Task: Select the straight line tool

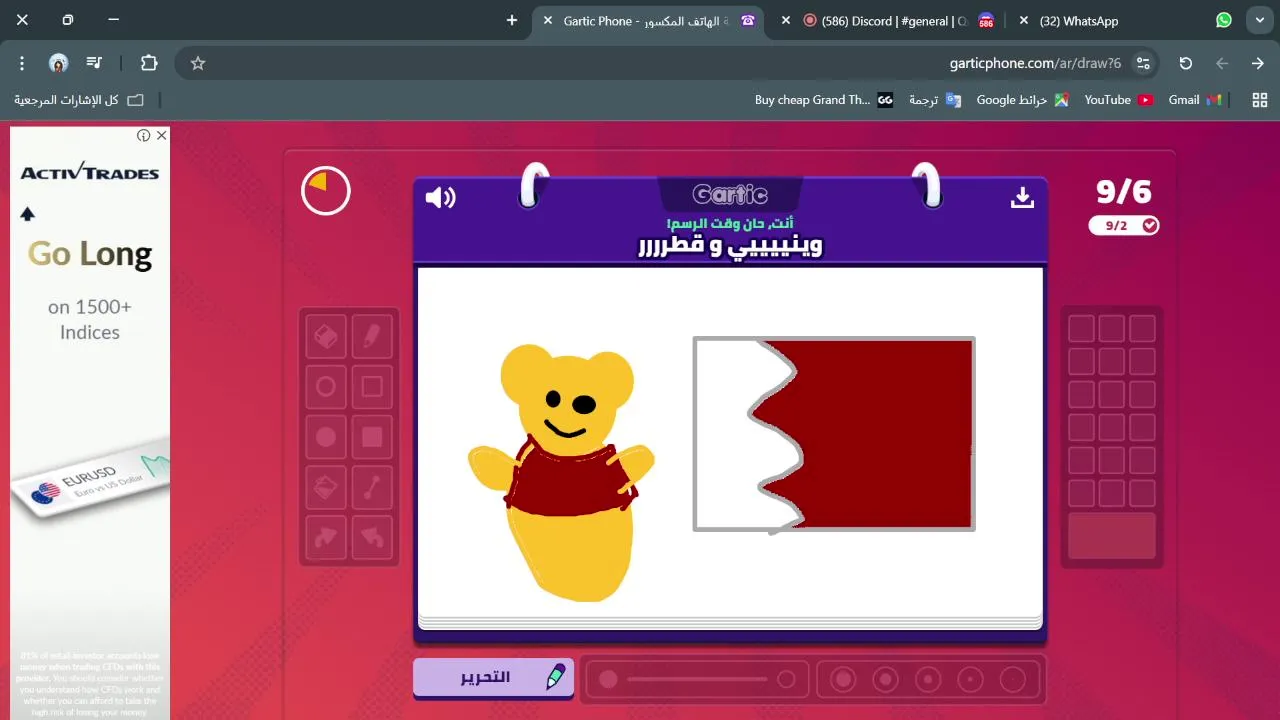Action: coord(372,487)
